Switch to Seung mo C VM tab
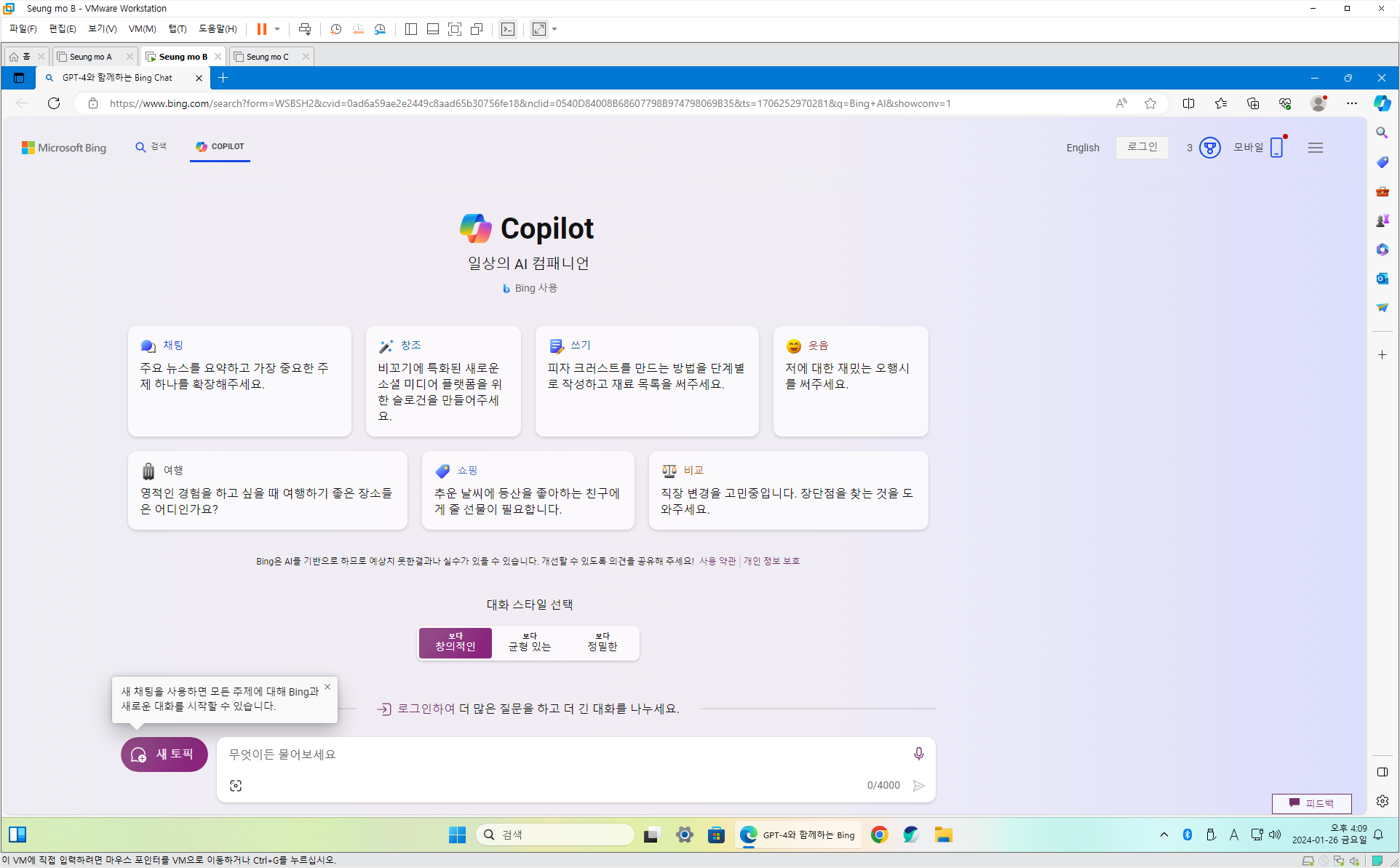 [267, 57]
